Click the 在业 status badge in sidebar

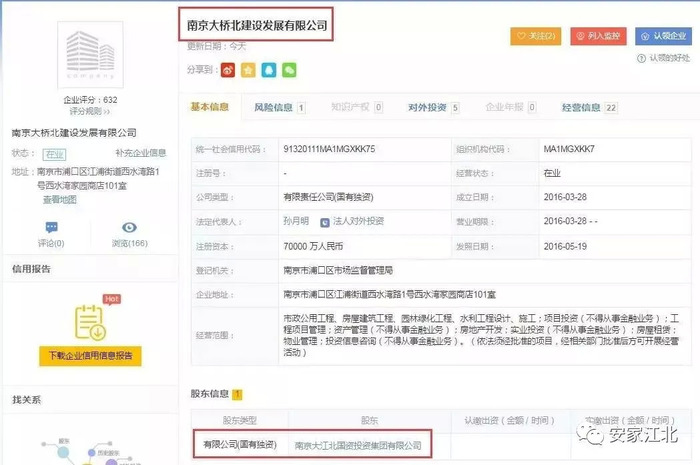(x=54, y=154)
